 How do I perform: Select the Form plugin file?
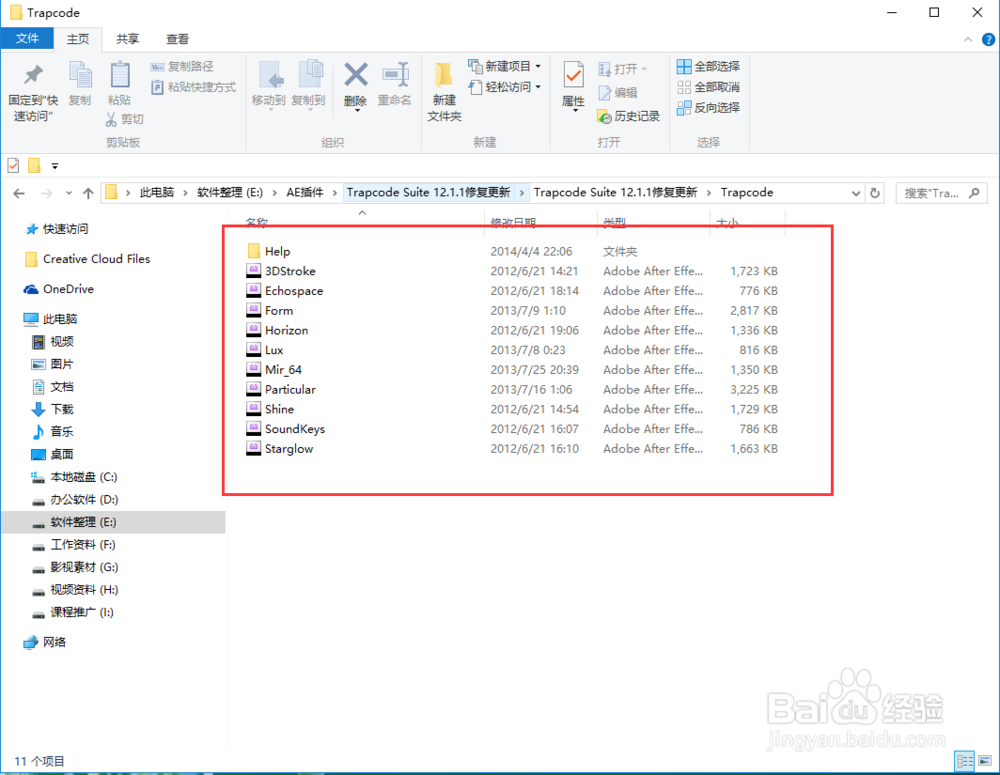tap(279, 311)
